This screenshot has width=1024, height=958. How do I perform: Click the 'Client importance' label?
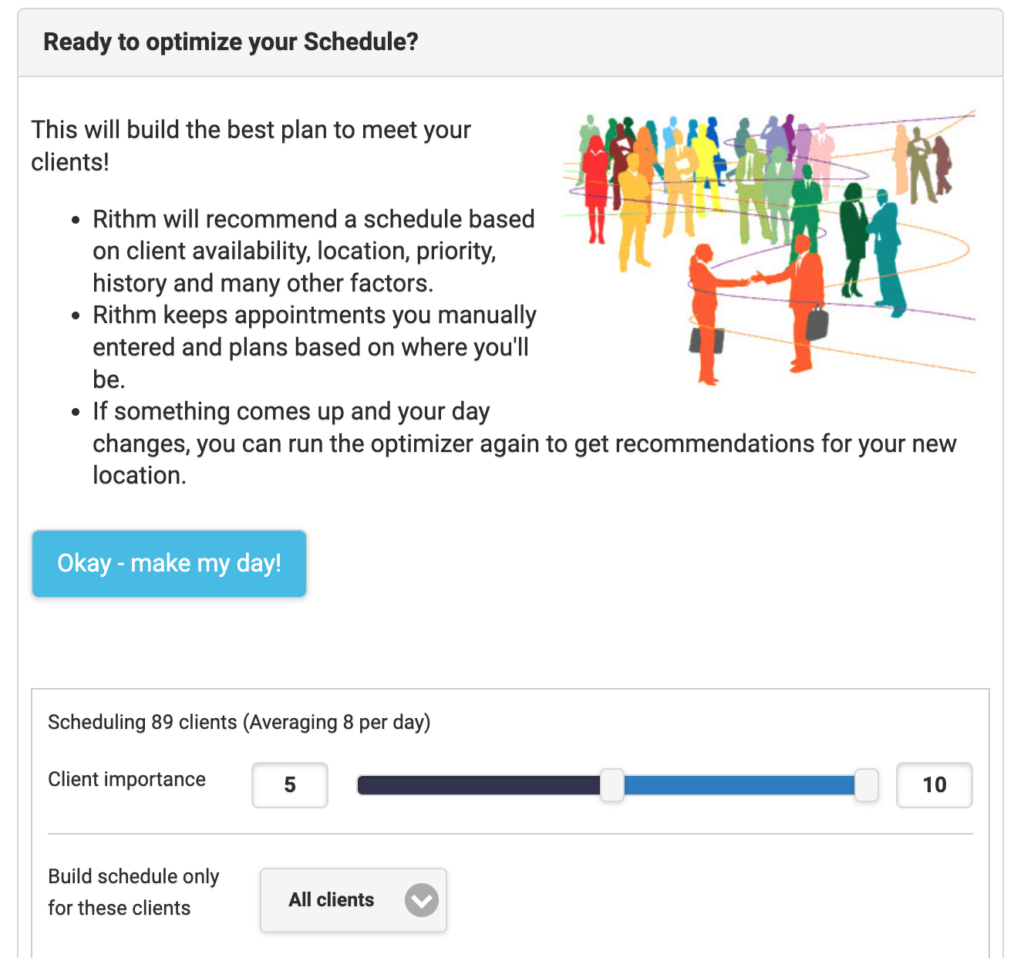coord(127,779)
